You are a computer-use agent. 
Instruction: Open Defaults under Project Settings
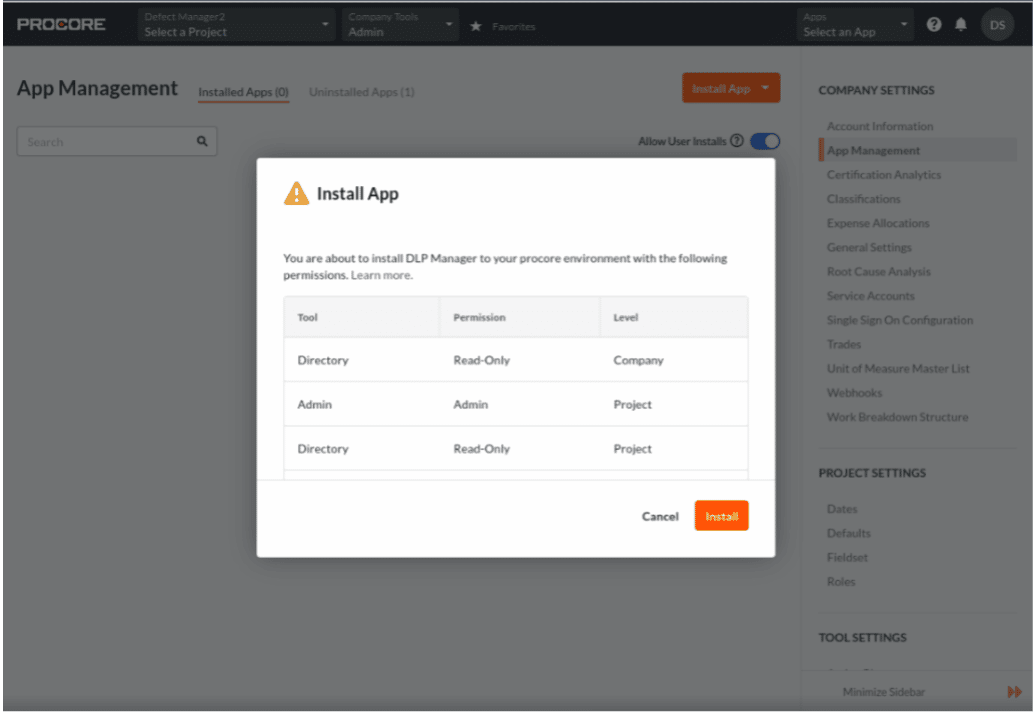coord(848,533)
